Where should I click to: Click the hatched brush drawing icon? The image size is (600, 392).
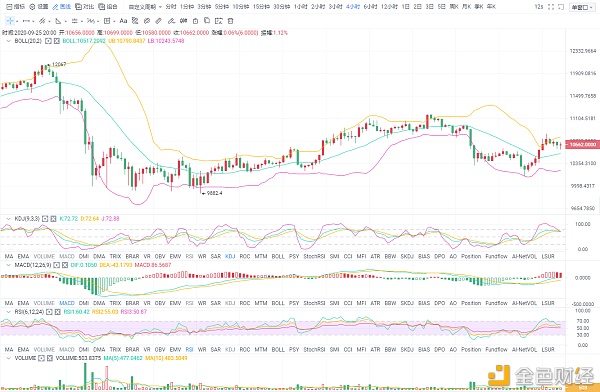point(135,21)
